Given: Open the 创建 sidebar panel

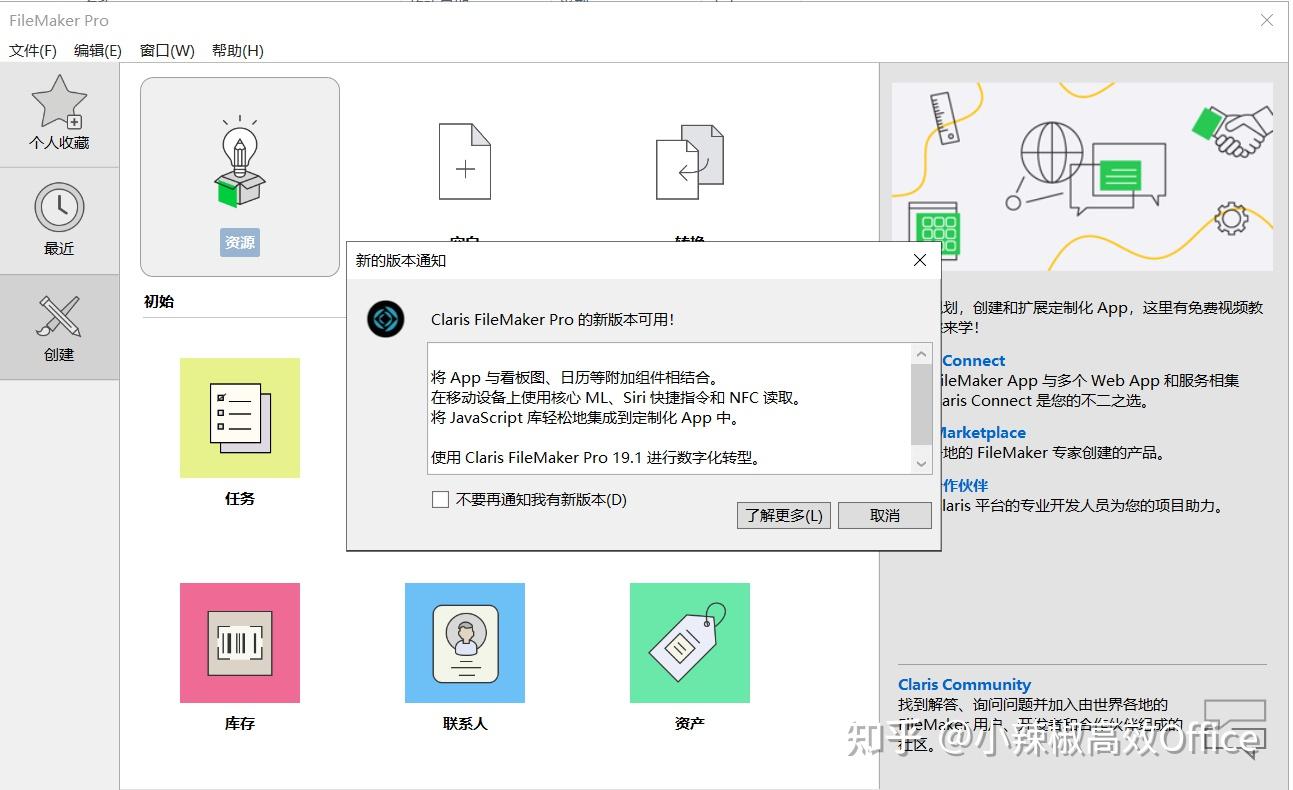Looking at the screenshot, I should click(59, 327).
